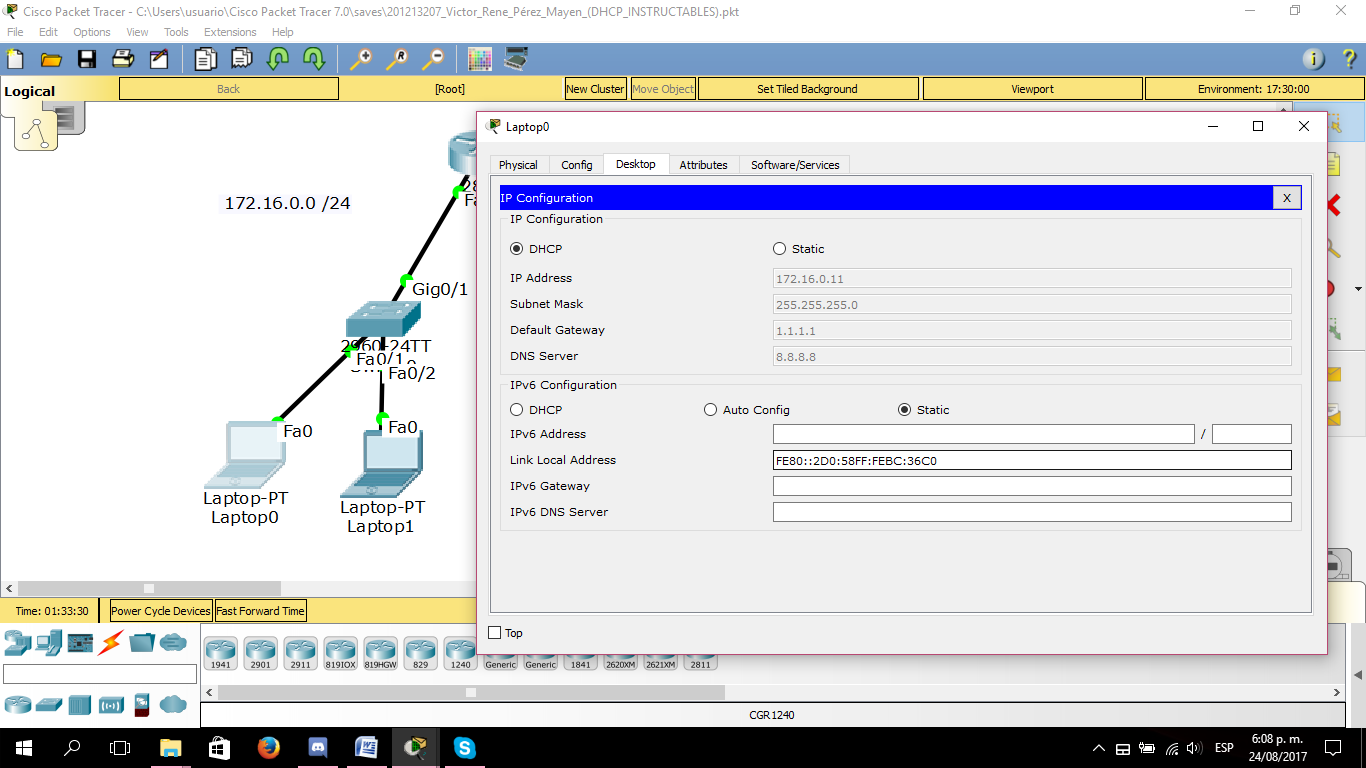Select the Zoom In magnifier tool
Viewport: 1366px width, 768px height.
point(361,59)
